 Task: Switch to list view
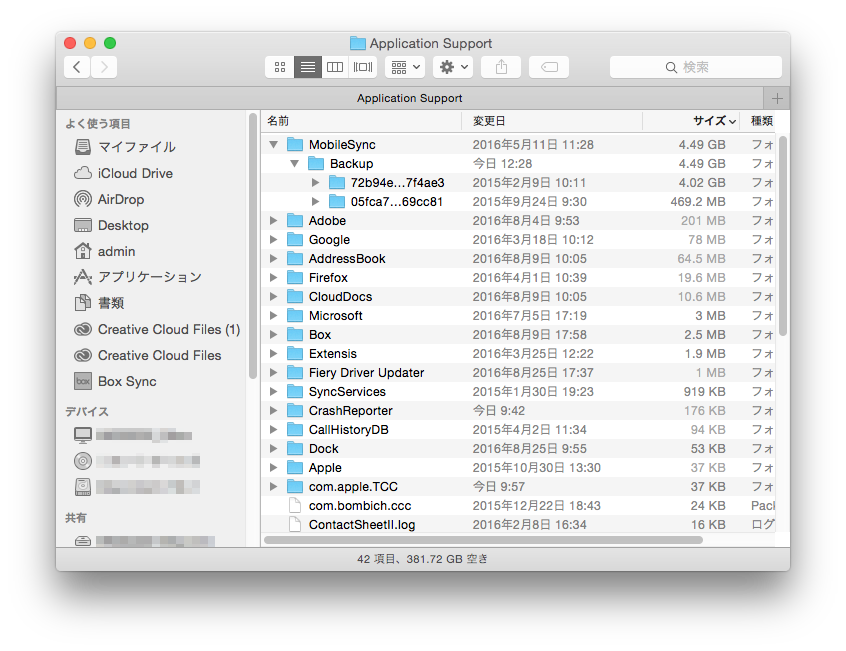click(x=308, y=67)
